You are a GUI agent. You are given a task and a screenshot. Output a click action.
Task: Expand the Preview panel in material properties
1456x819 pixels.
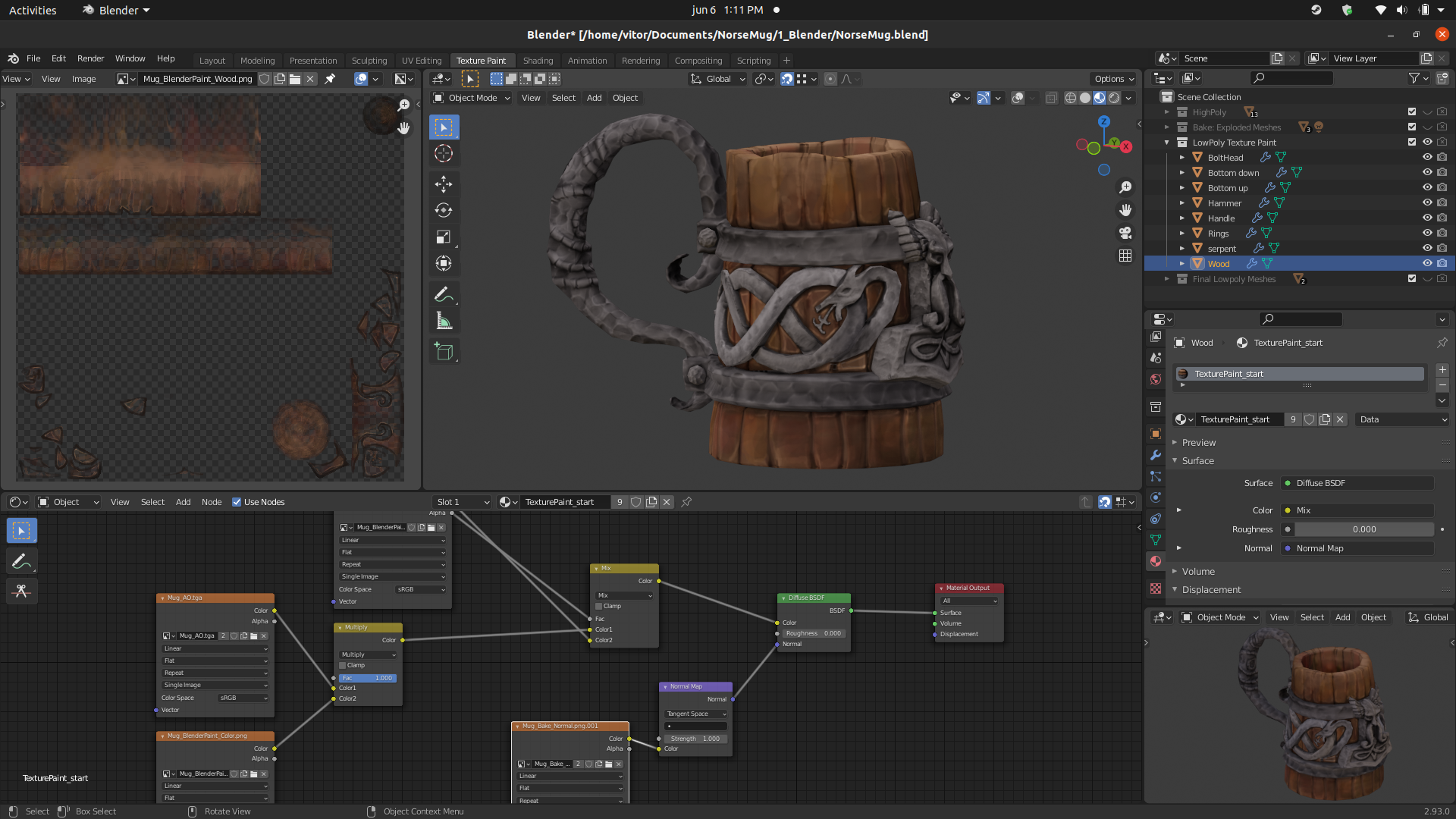pyautogui.click(x=1198, y=443)
